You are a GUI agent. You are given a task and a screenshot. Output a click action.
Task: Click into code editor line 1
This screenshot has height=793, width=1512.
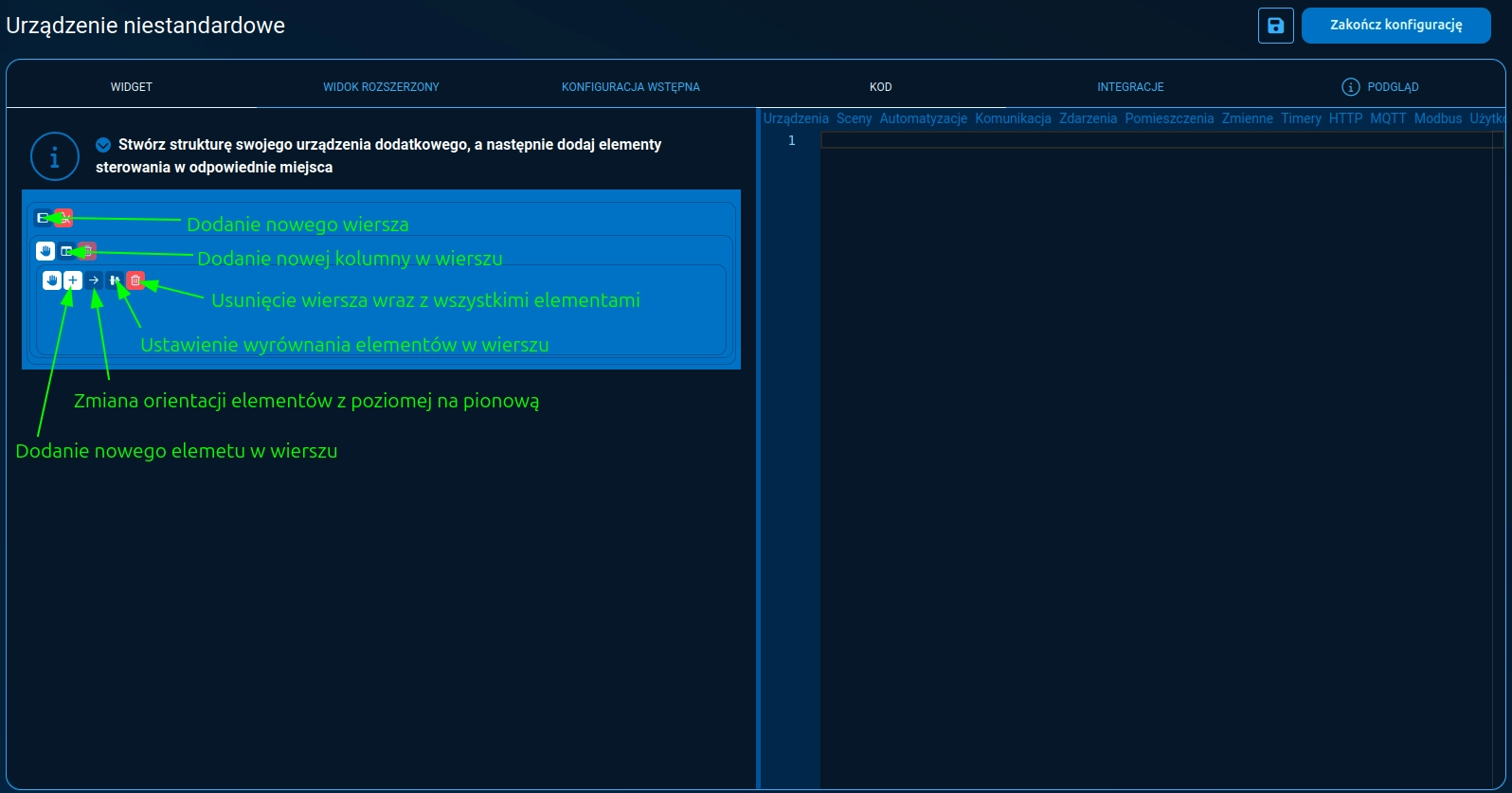pos(1137,141)
